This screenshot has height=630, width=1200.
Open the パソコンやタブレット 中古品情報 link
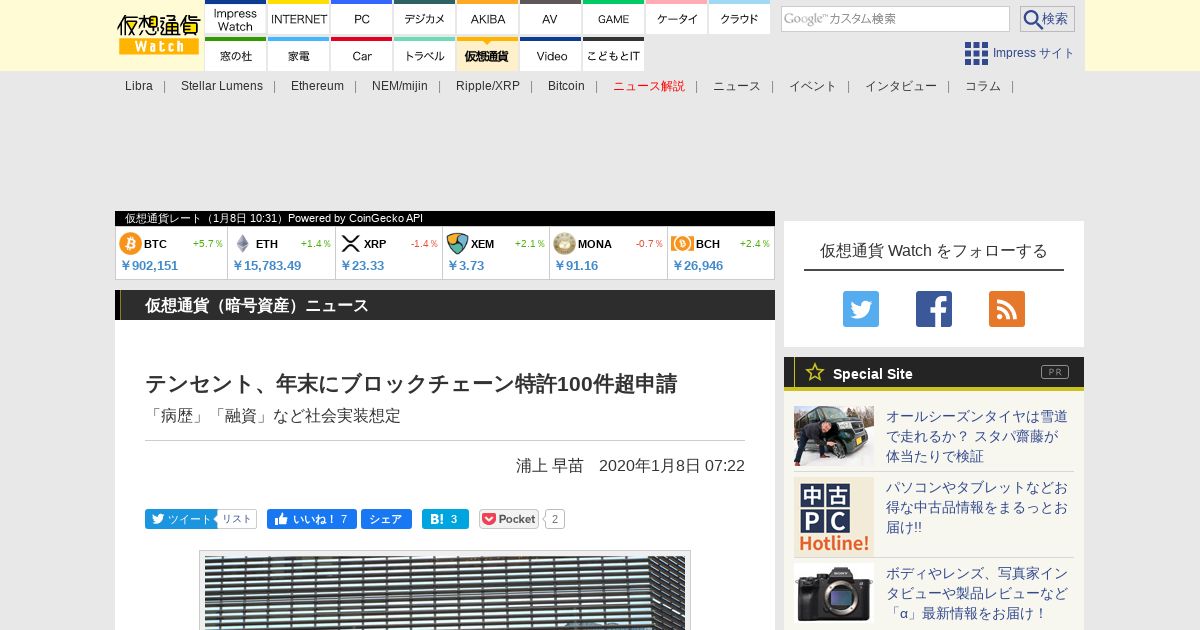point(977,507)
